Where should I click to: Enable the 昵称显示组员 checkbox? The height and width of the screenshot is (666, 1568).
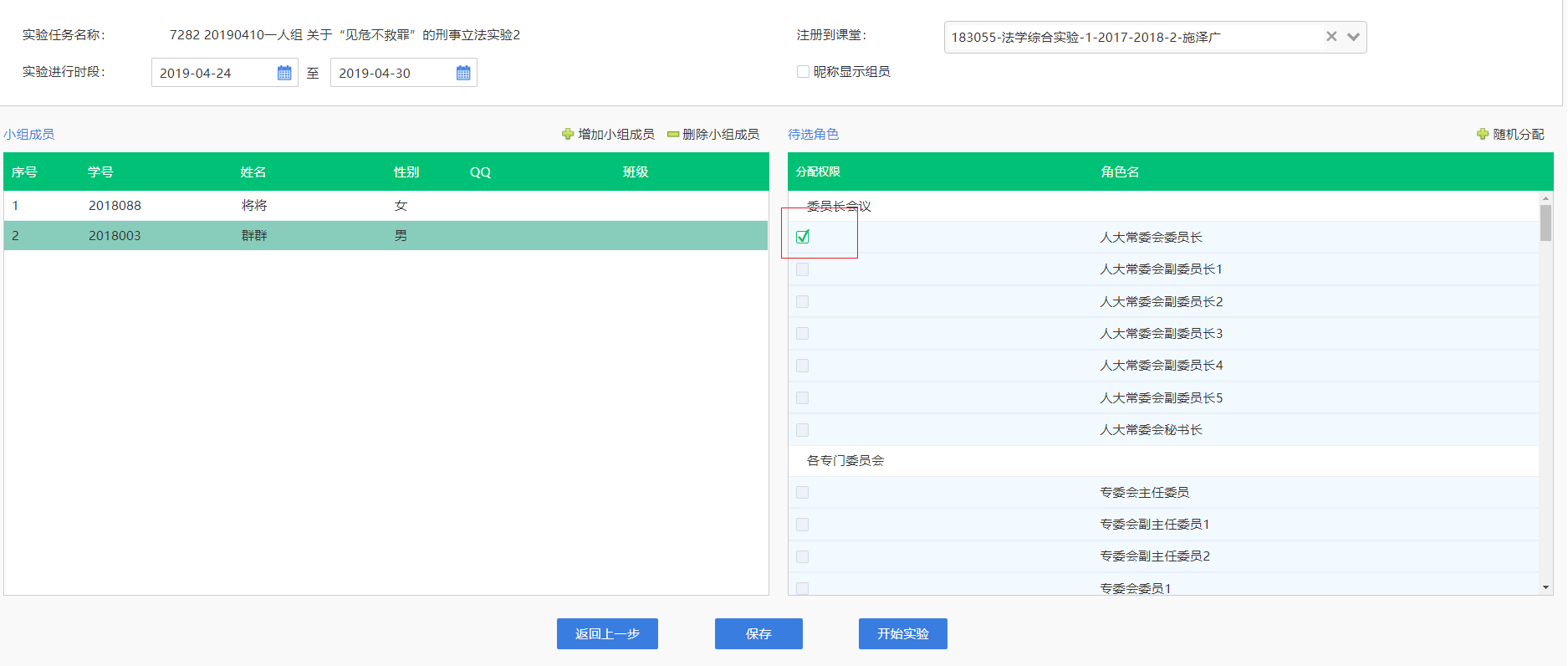803,72
